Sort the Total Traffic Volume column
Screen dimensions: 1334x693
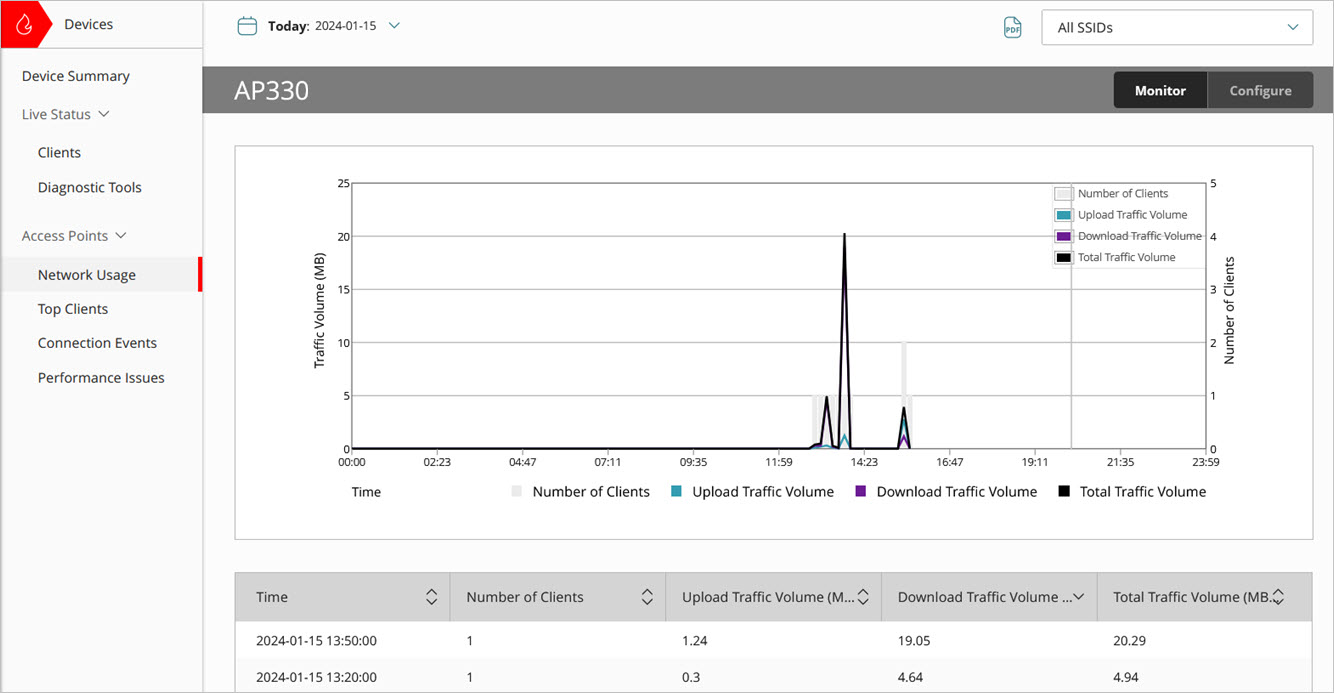(1280, 596)
